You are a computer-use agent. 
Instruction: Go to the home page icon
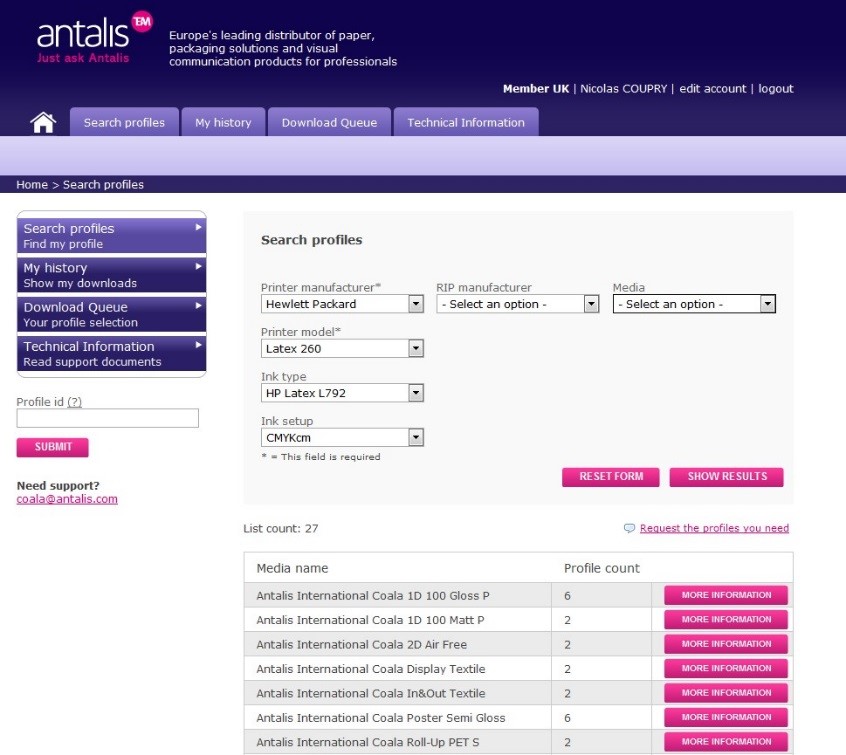click(43, 123)
